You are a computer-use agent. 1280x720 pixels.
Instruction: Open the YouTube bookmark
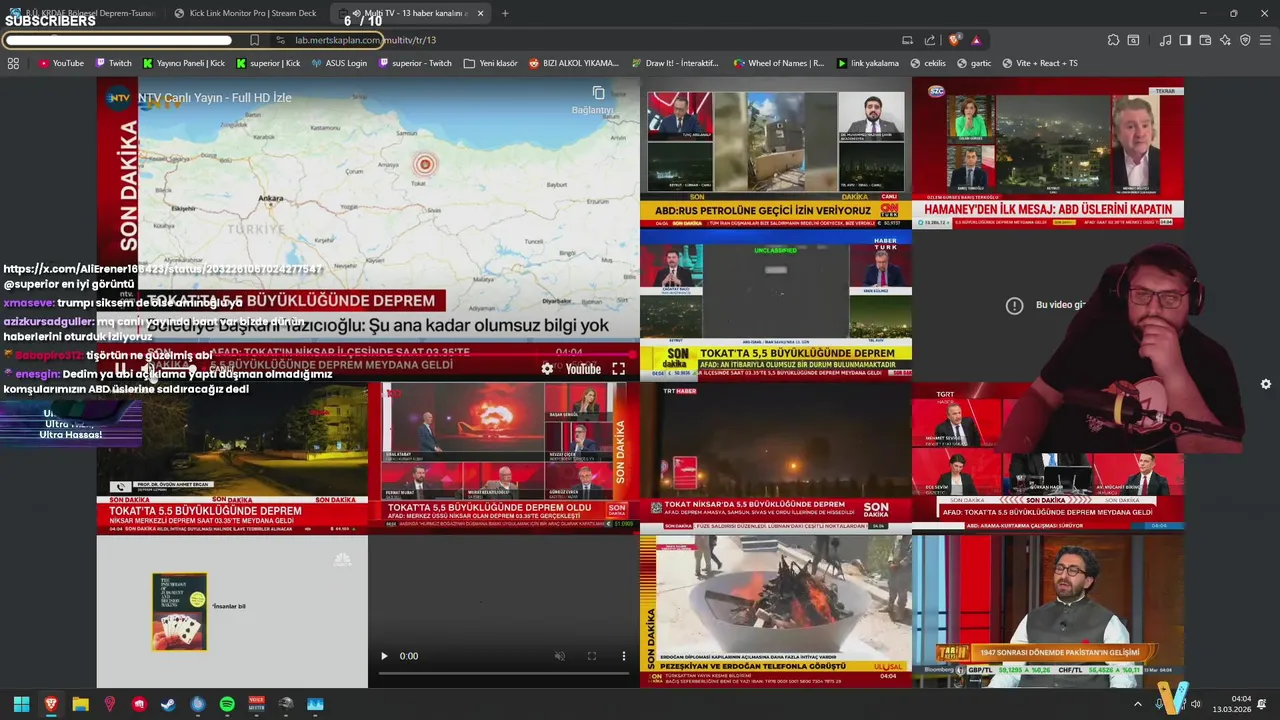61,63
